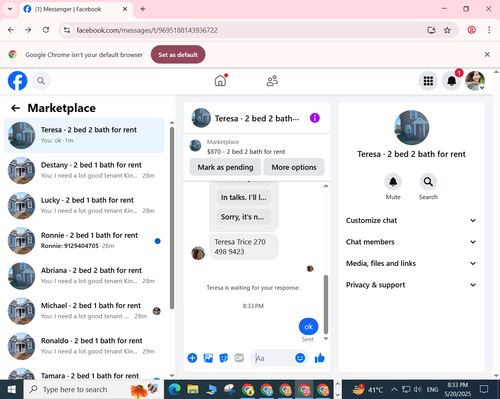Choose quick reply 'Sorry, it's n...'

tap(243, 217)
